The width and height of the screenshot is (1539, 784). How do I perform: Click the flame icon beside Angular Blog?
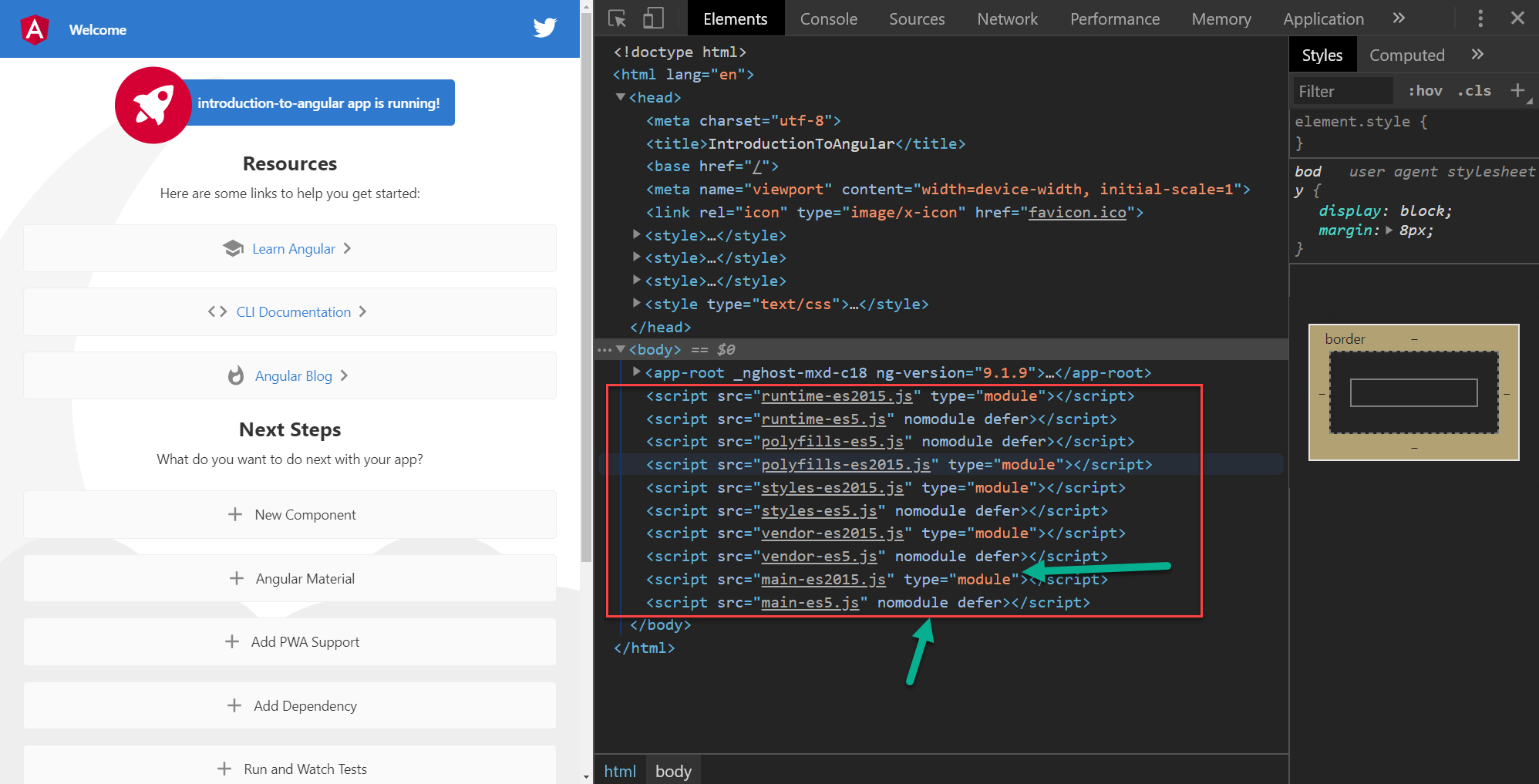tap(236, 375)
